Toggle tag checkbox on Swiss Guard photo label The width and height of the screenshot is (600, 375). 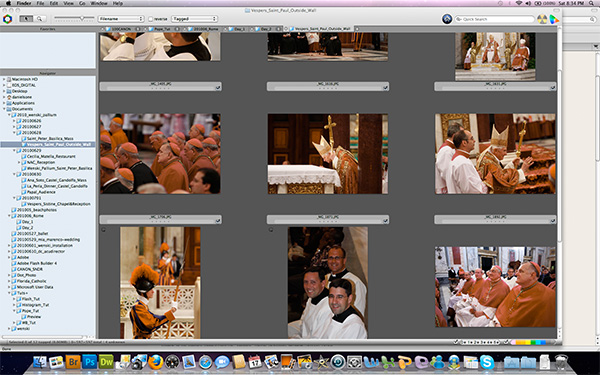point(218,221)
